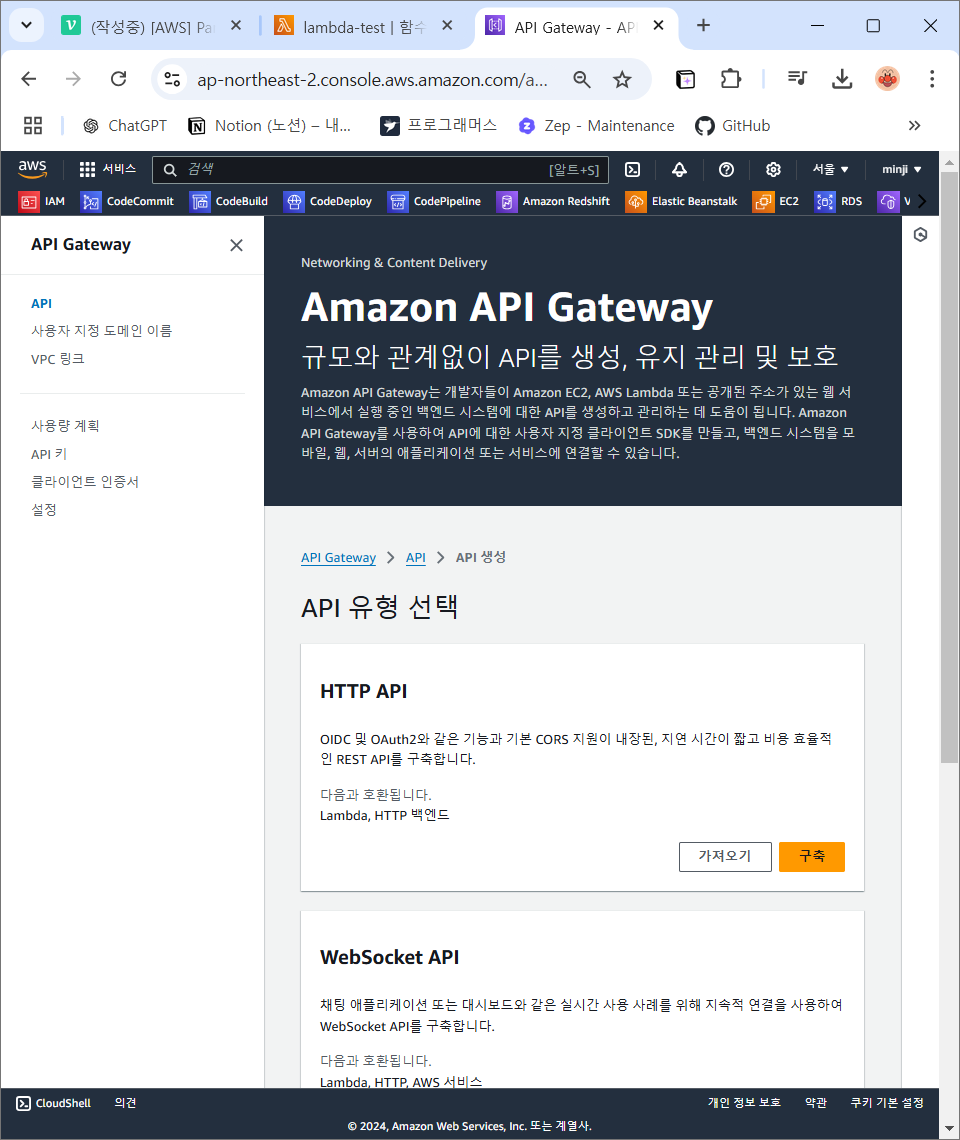Select API in the side navigation
Screen dimensions: 960x1140
[x=41, y=303]
